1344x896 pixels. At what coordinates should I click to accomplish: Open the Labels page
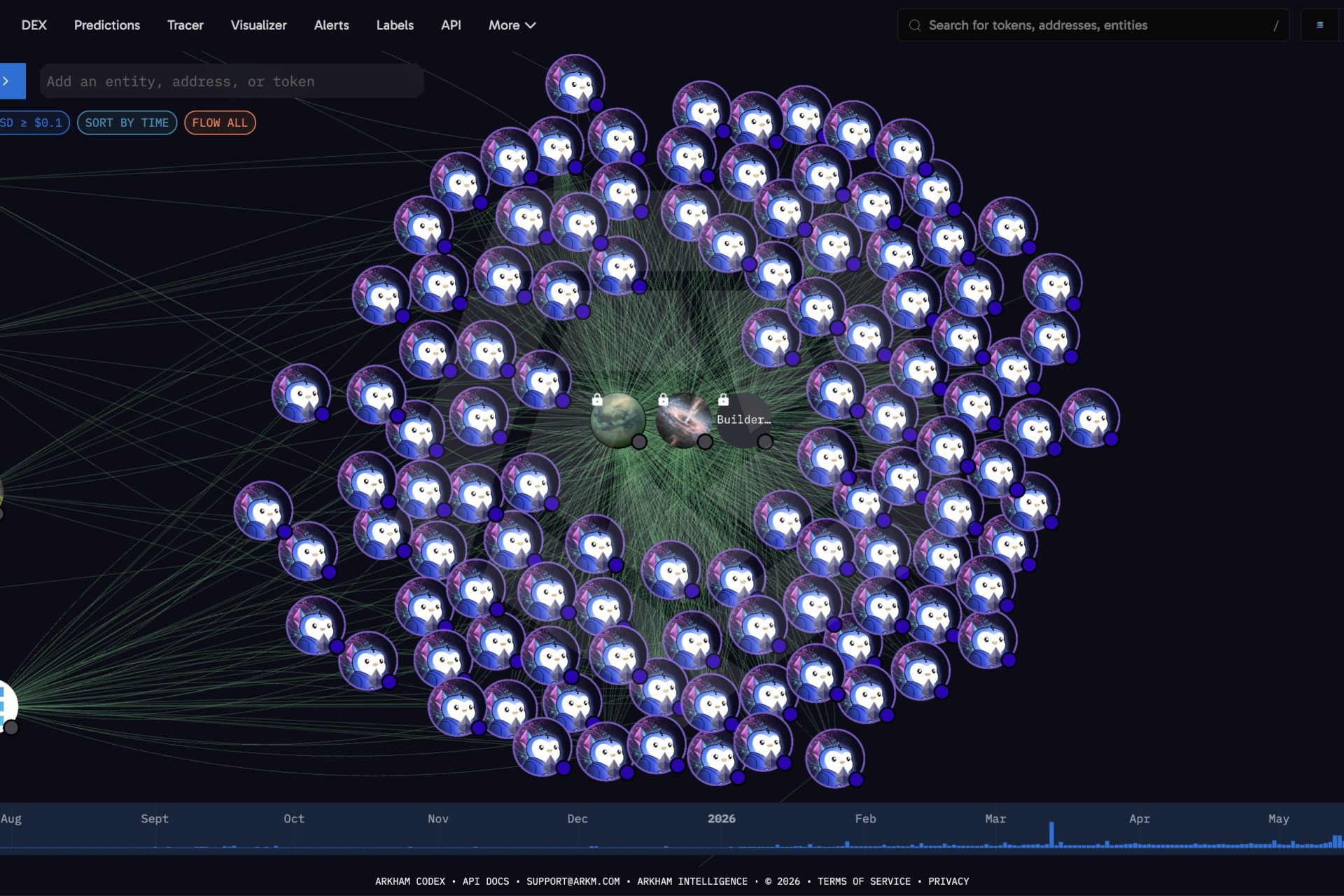(x=395, y=25)
